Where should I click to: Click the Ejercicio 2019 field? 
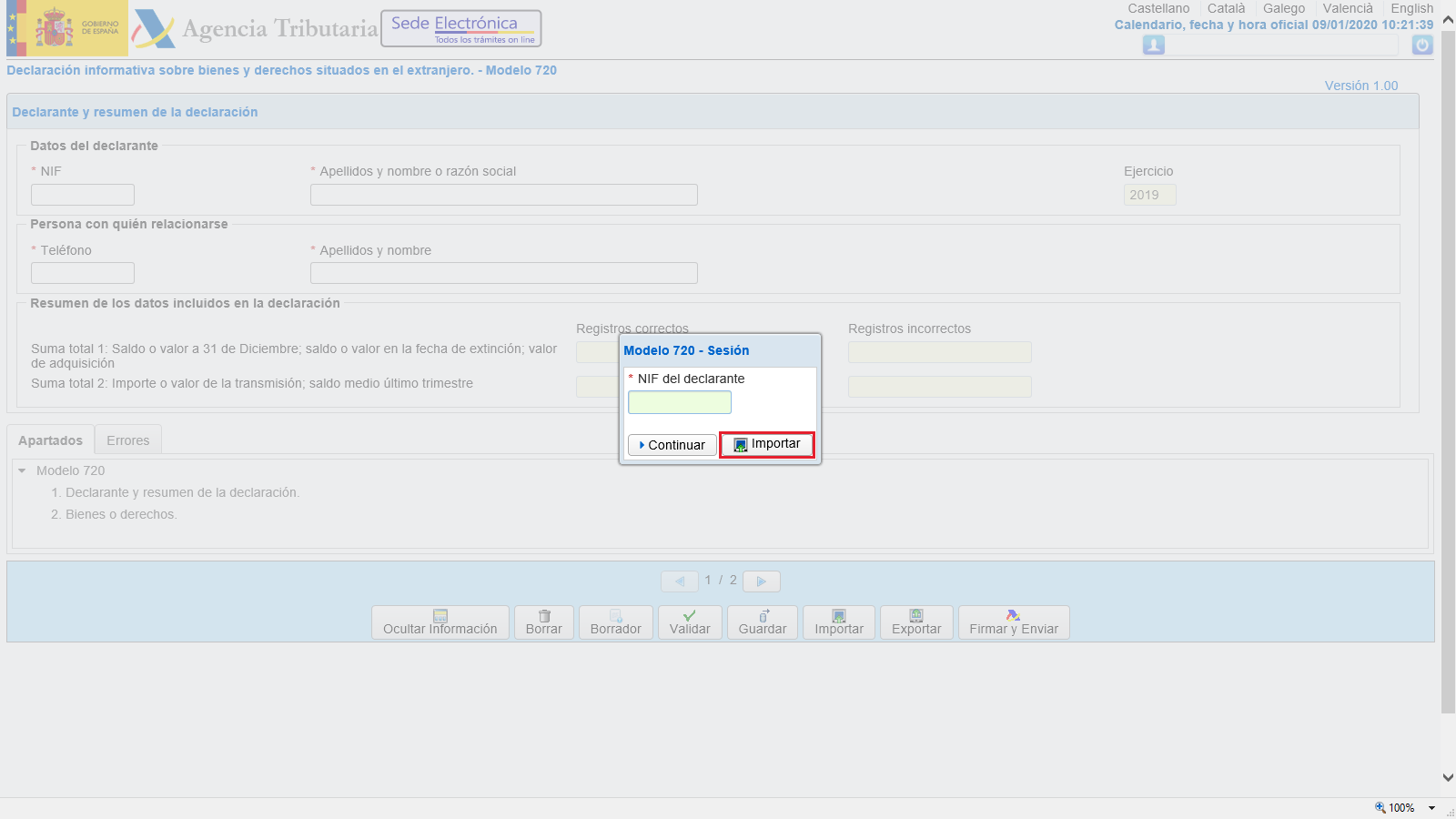pos(1150,195)
